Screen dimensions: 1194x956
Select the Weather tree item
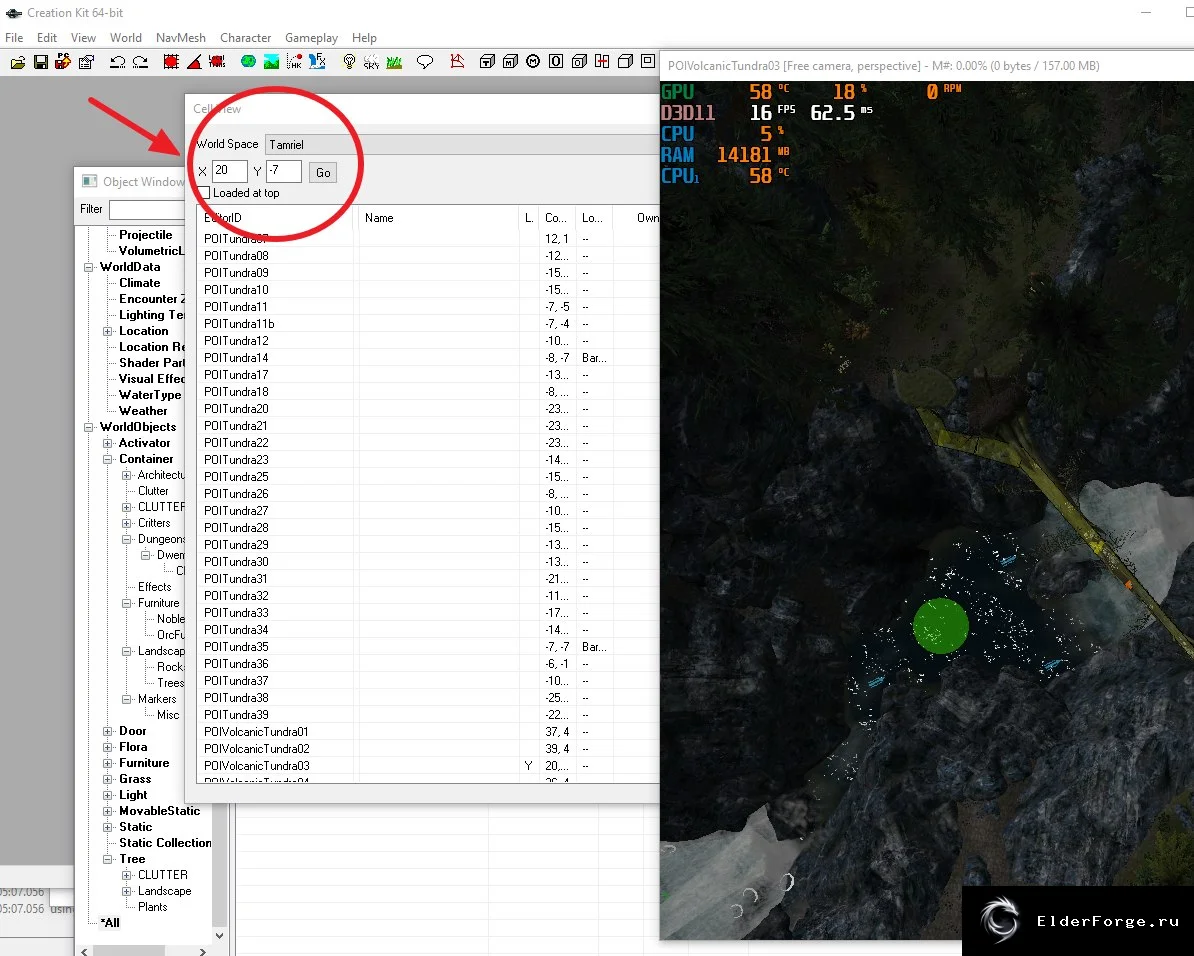(x=143, y=411)
